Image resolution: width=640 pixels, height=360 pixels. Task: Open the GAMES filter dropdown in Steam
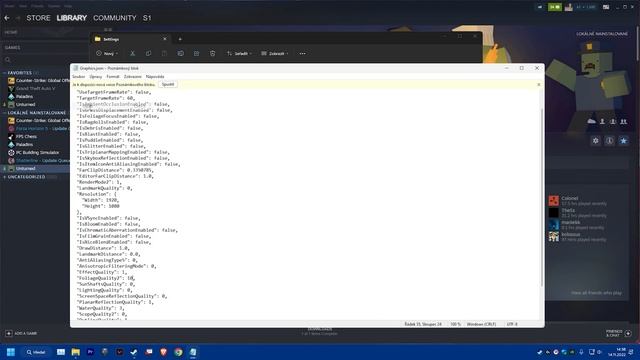pyautogui.click(x=13, y=48)
